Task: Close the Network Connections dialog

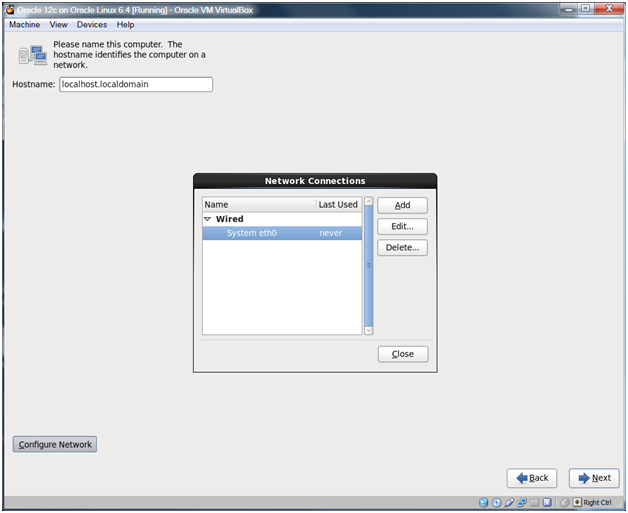Action: pyautogui.click(x=403, y=354)
